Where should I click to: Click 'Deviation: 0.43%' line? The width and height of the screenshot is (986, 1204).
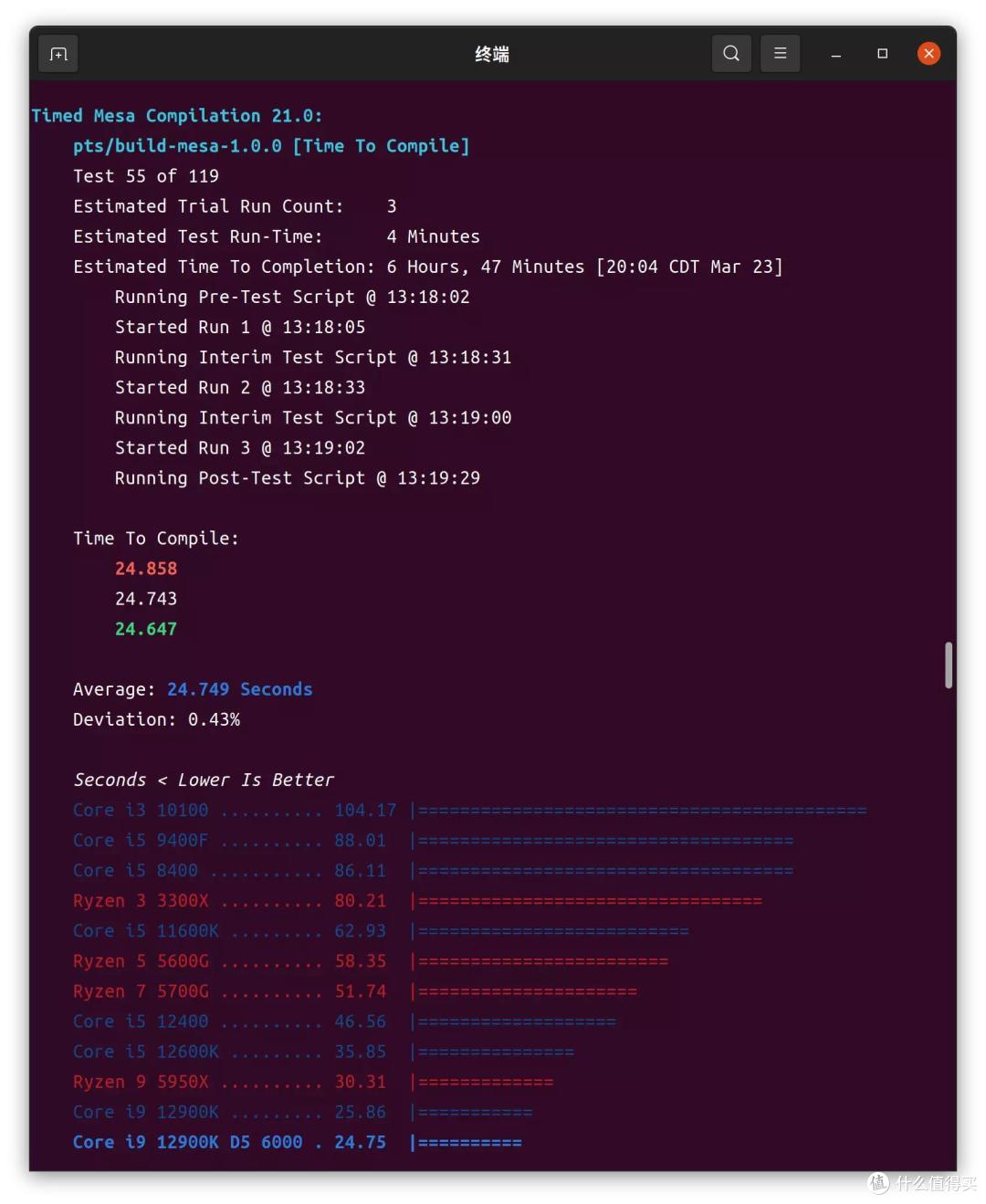coord(157,719)
